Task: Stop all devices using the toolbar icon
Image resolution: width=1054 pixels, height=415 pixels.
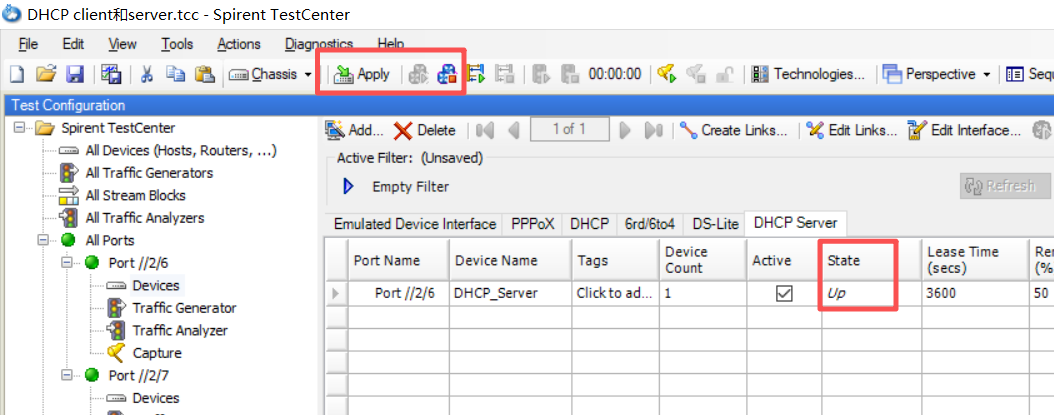Action: 447,74
